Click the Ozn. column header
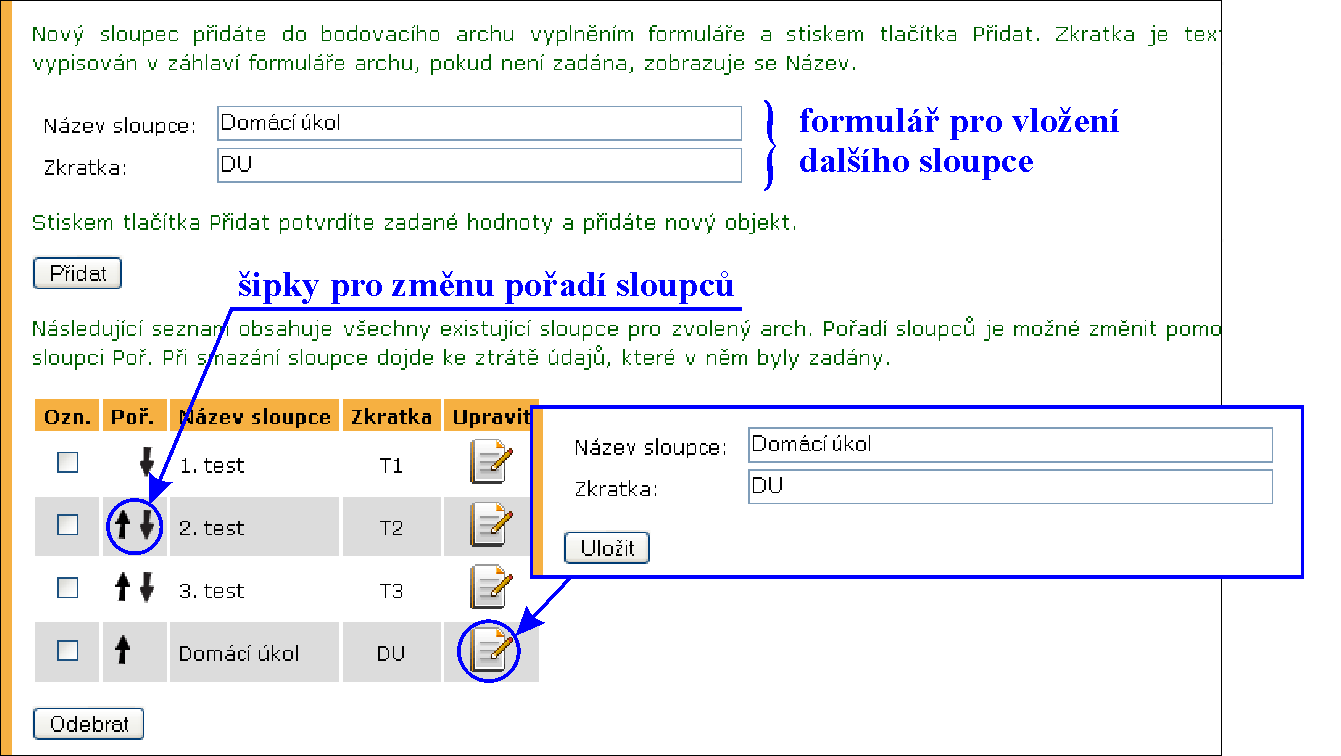The width and height of the screenshot is (1341, 756). pyautogui.click(x=67, y=417)
